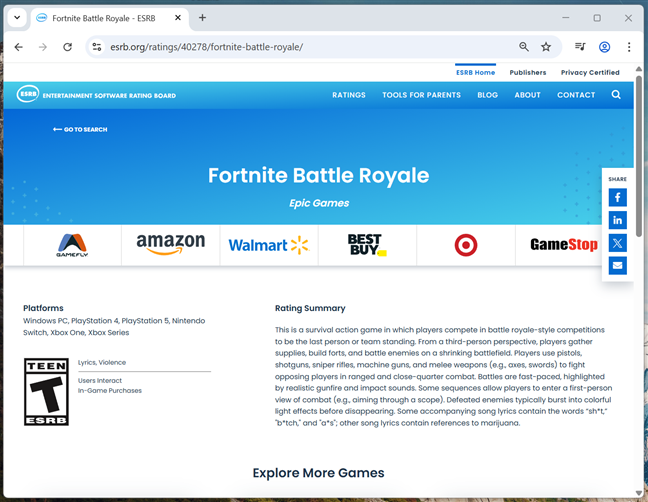
Task: Share the page on LinkedIn
Action: click(617, 220)
